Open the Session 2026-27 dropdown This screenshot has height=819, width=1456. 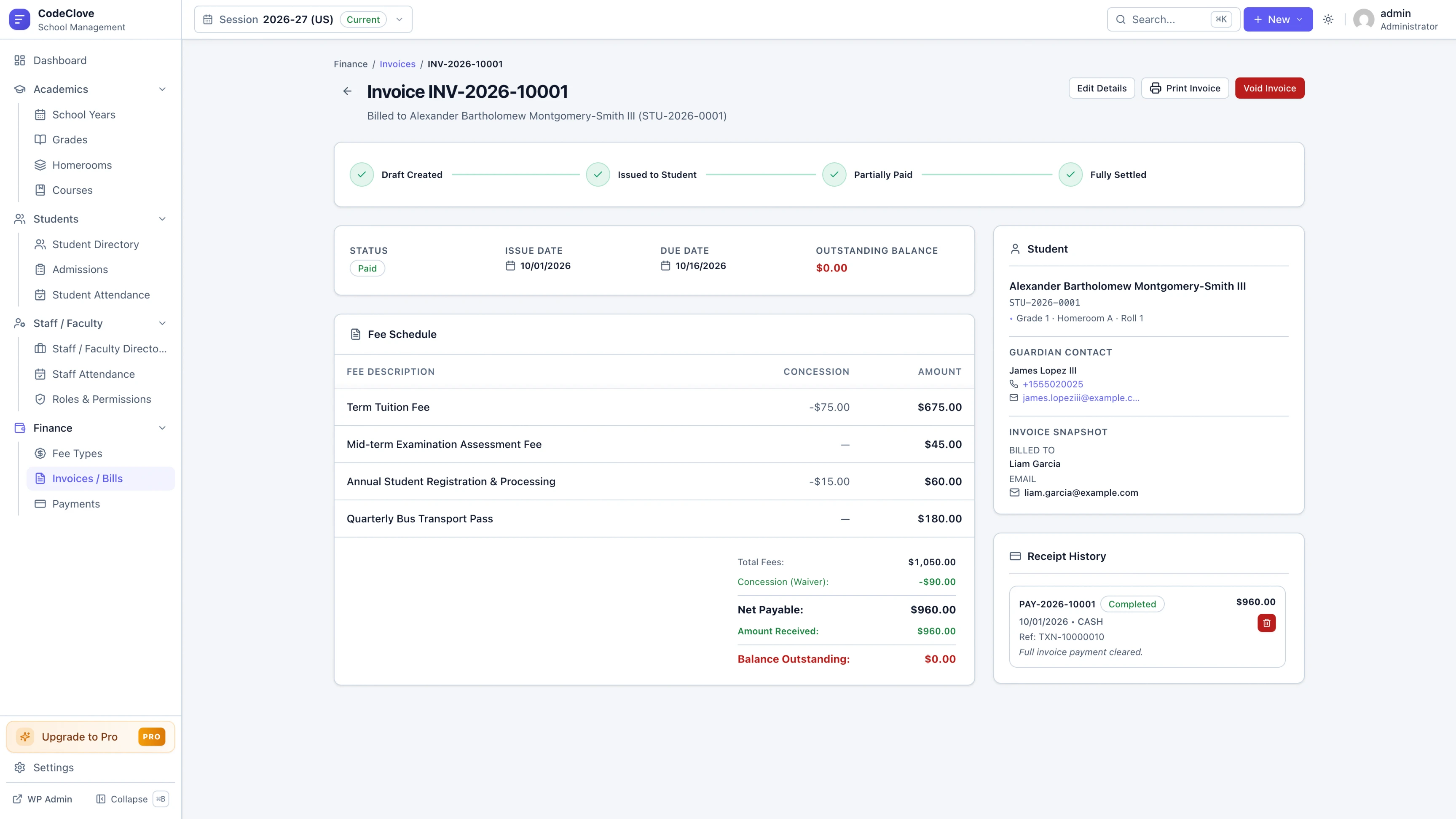[x=303, y=19]
